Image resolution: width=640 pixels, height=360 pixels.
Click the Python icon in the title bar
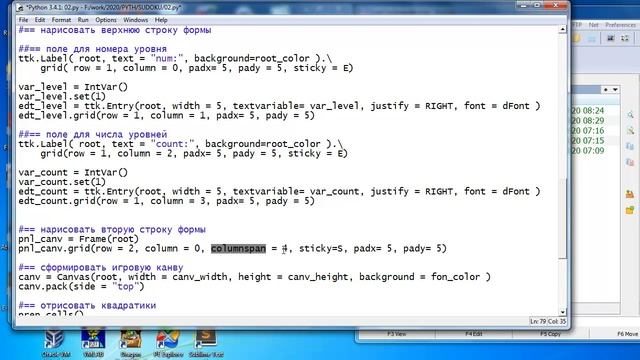click(x=20, y=8)
